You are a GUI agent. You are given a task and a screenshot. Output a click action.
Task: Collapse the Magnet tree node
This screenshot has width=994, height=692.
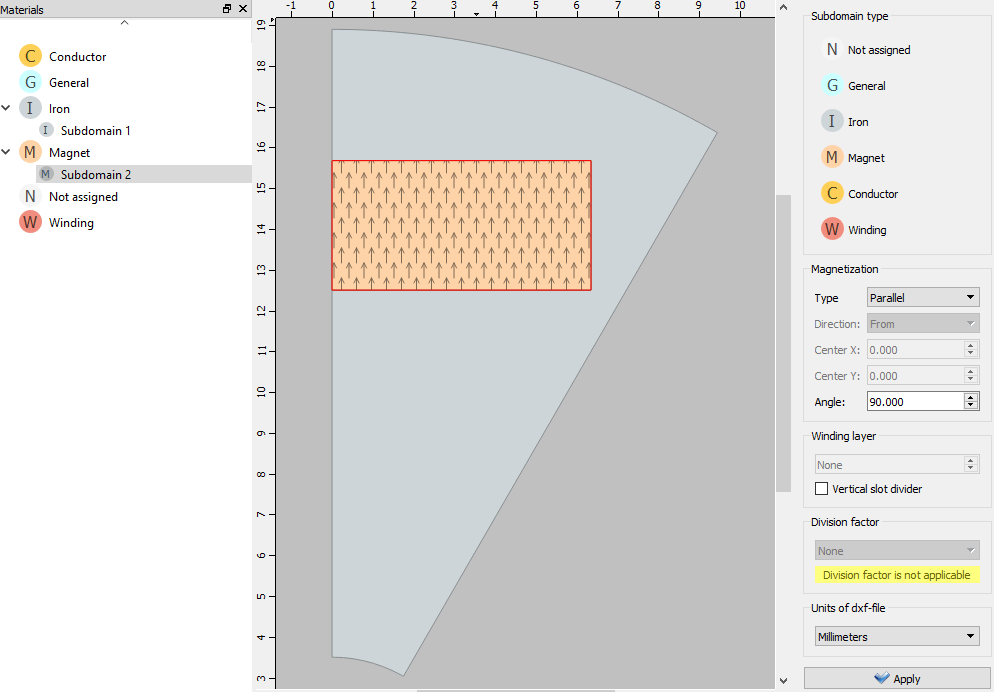pos(7,152)
